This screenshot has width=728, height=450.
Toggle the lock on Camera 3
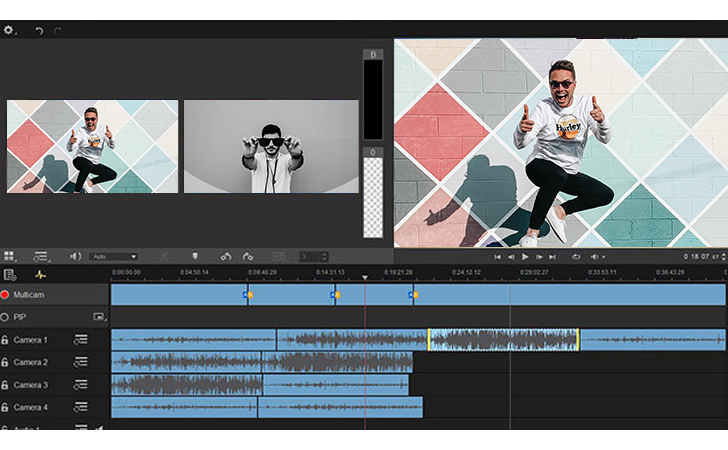[6, 385]
